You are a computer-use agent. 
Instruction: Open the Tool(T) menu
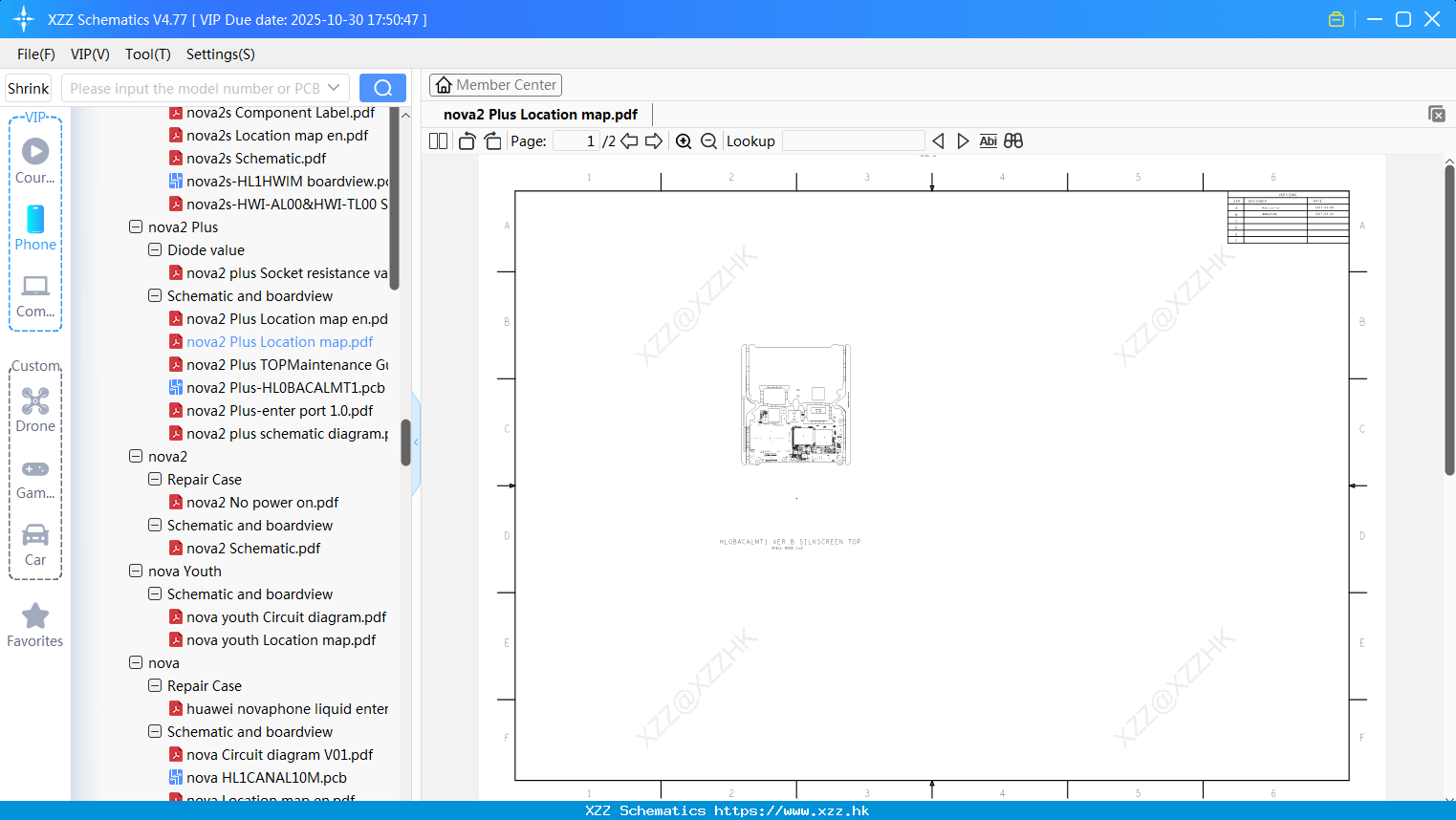coord(148,54)
